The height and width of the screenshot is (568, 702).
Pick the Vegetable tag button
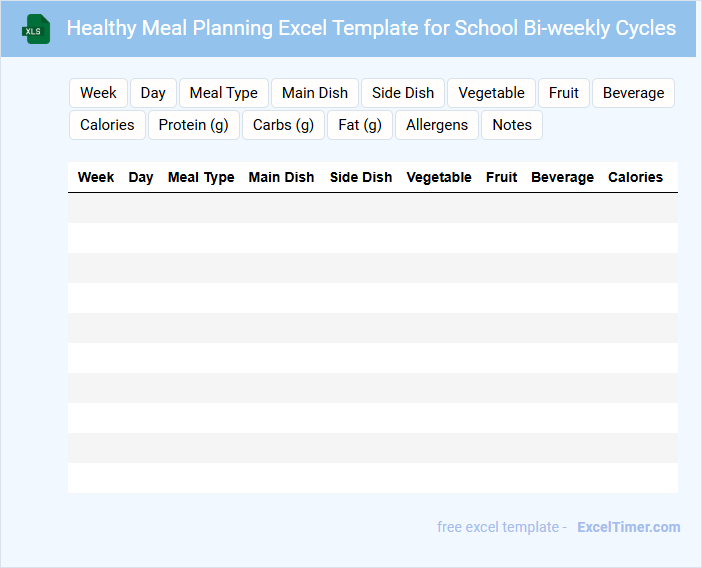(x=491, y=93)
